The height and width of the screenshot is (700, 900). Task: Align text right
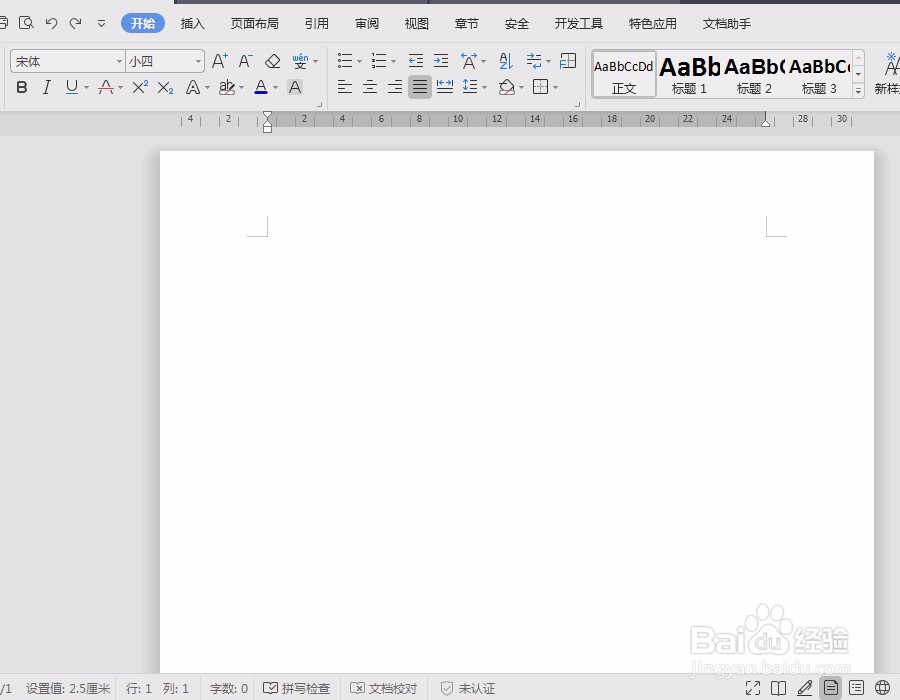[x=395, y=87]
